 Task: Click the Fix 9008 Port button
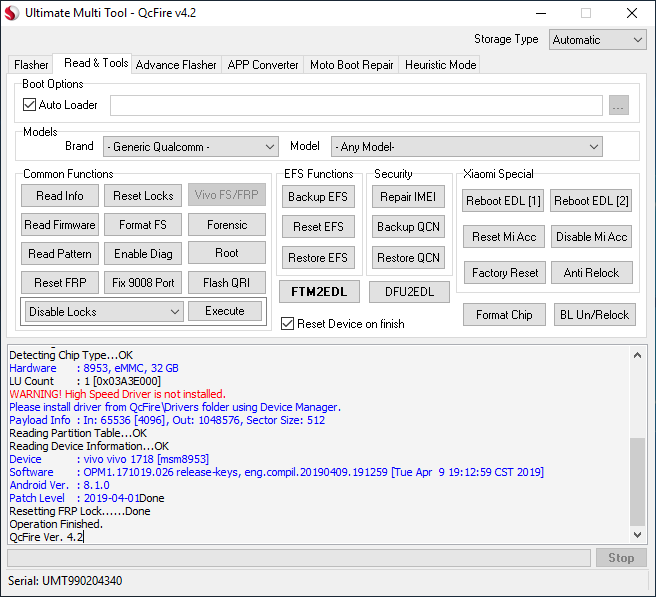(143, 282)
